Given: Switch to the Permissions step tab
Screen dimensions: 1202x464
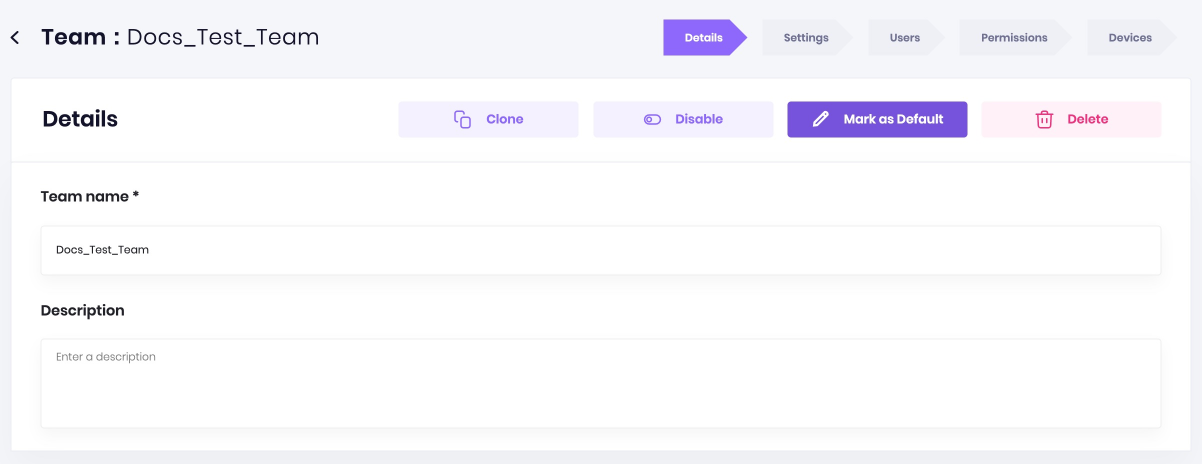Looking at the screenshot, I should click(x=1014, y=38).
